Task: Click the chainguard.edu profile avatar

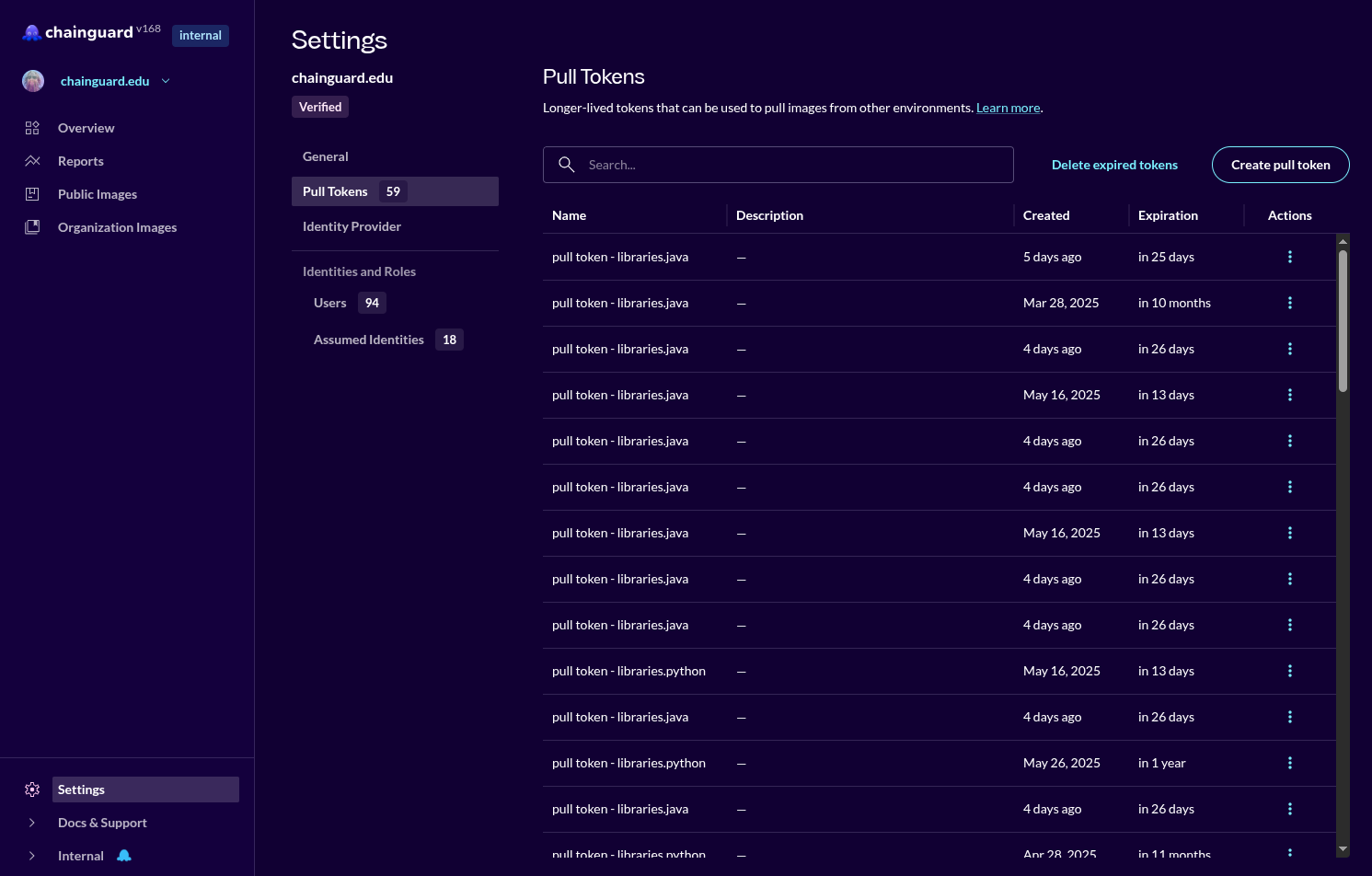Action: click(32, 80)
